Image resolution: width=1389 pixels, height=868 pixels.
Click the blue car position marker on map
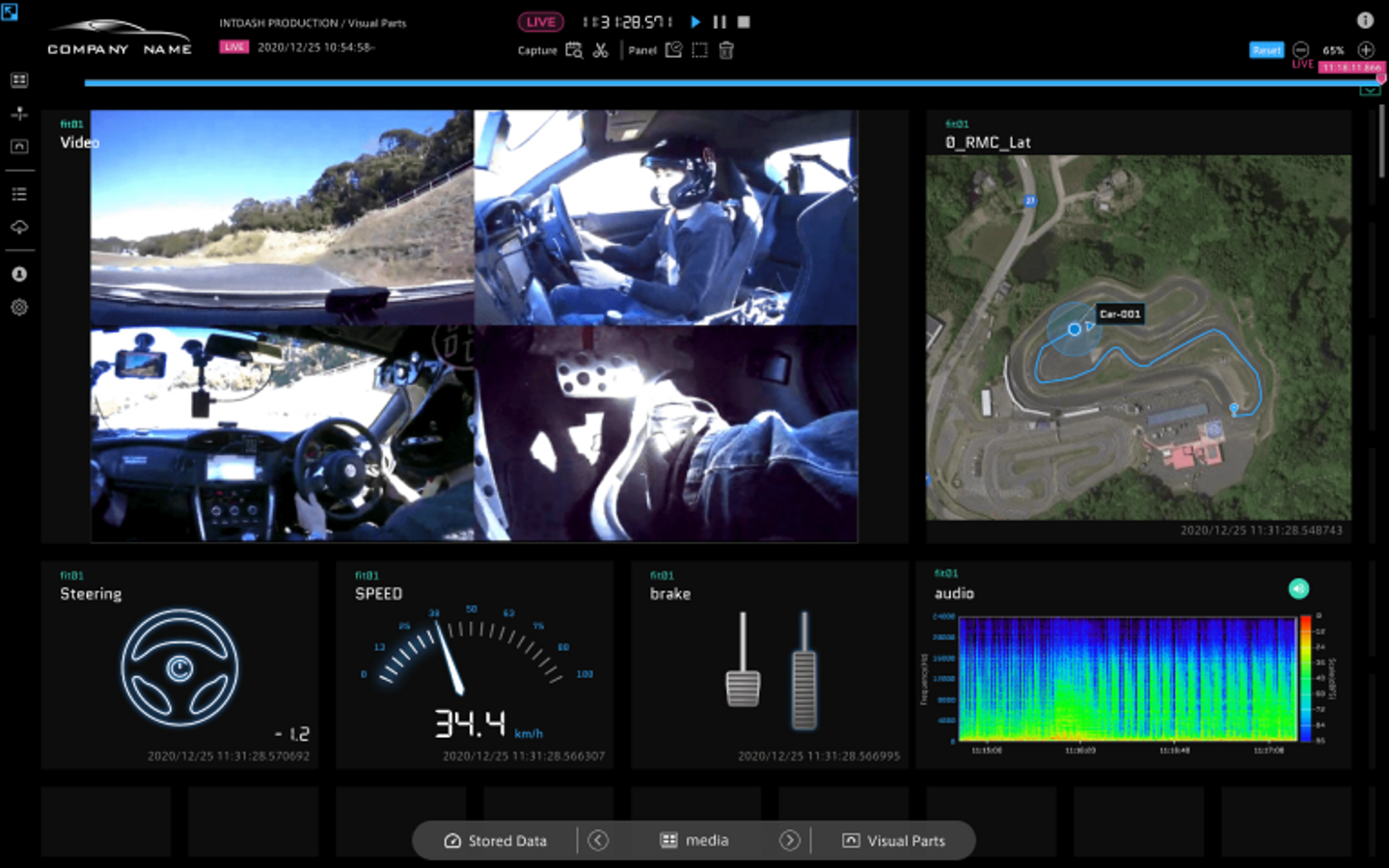click(x=1075, y=329)
